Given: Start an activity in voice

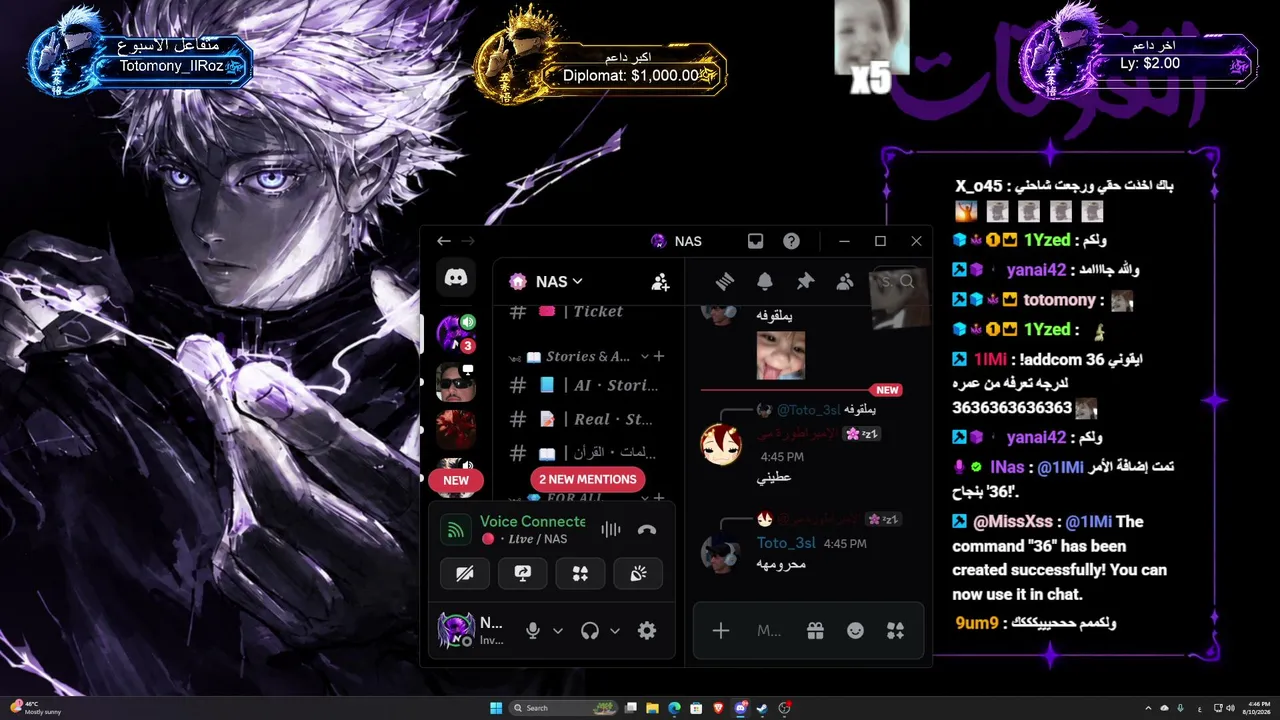Looking at the screenshot, I should pyautogui.click(x=580, y=573).
